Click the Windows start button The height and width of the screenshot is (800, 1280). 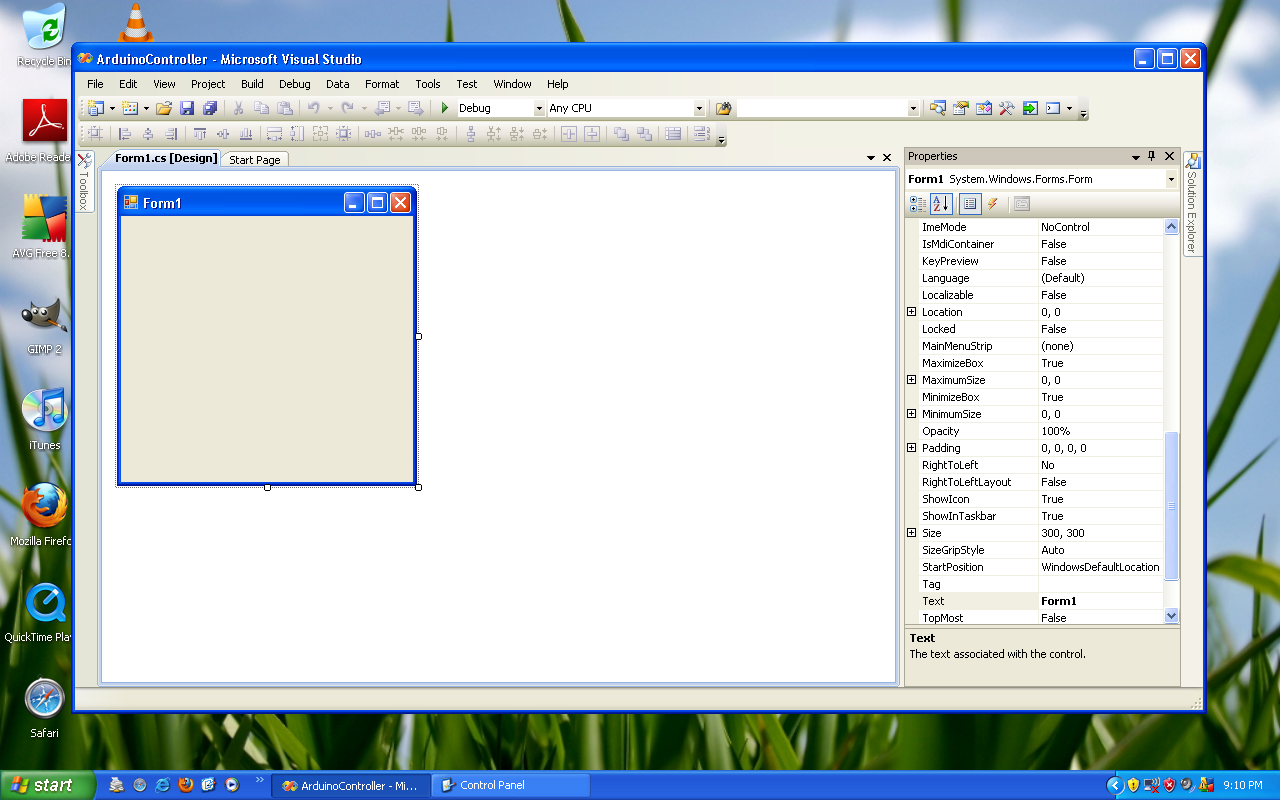(x=47, y=785)
